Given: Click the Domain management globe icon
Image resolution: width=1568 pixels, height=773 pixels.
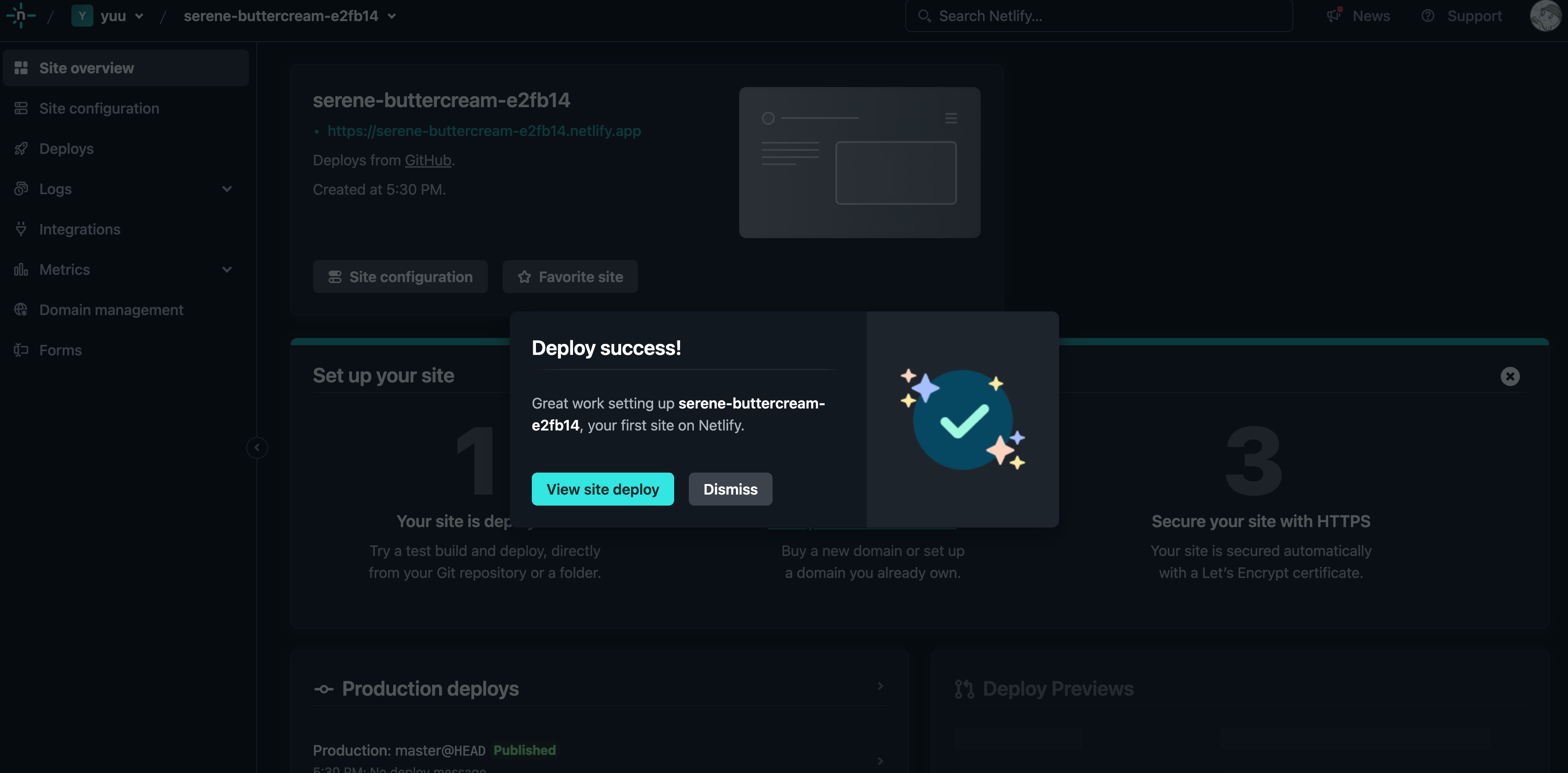Looking at the screenshot, I should click(22, 310).
